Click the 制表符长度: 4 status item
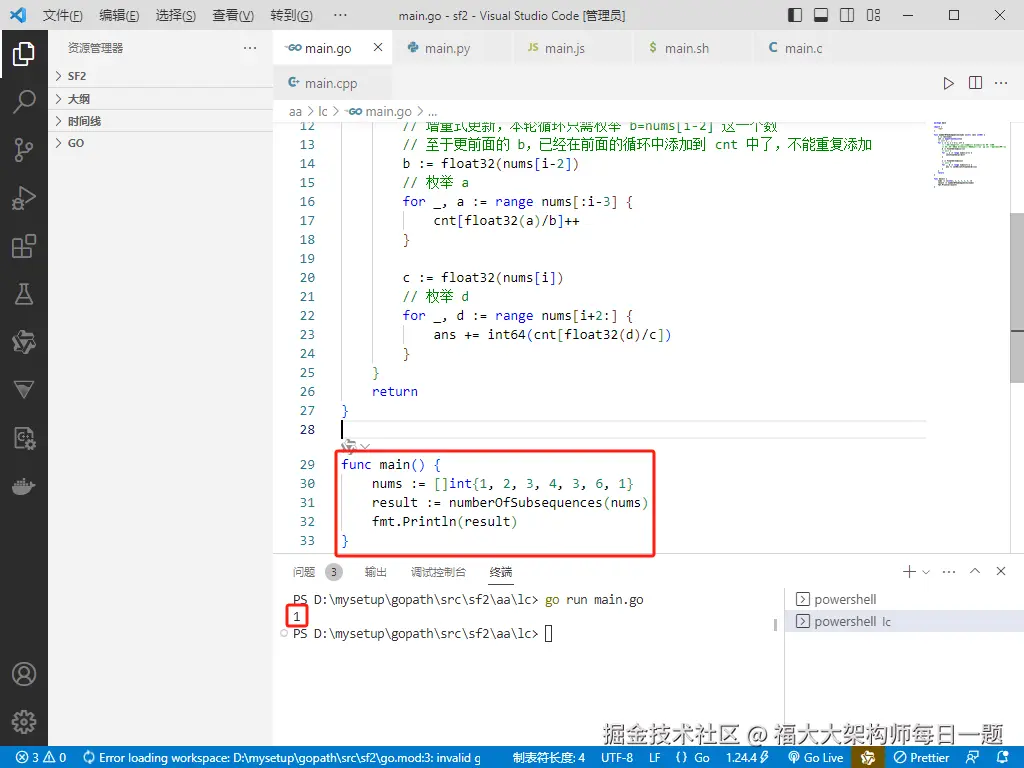The height and width of the screenshot is (768, 1024). [x=549, y=758]
